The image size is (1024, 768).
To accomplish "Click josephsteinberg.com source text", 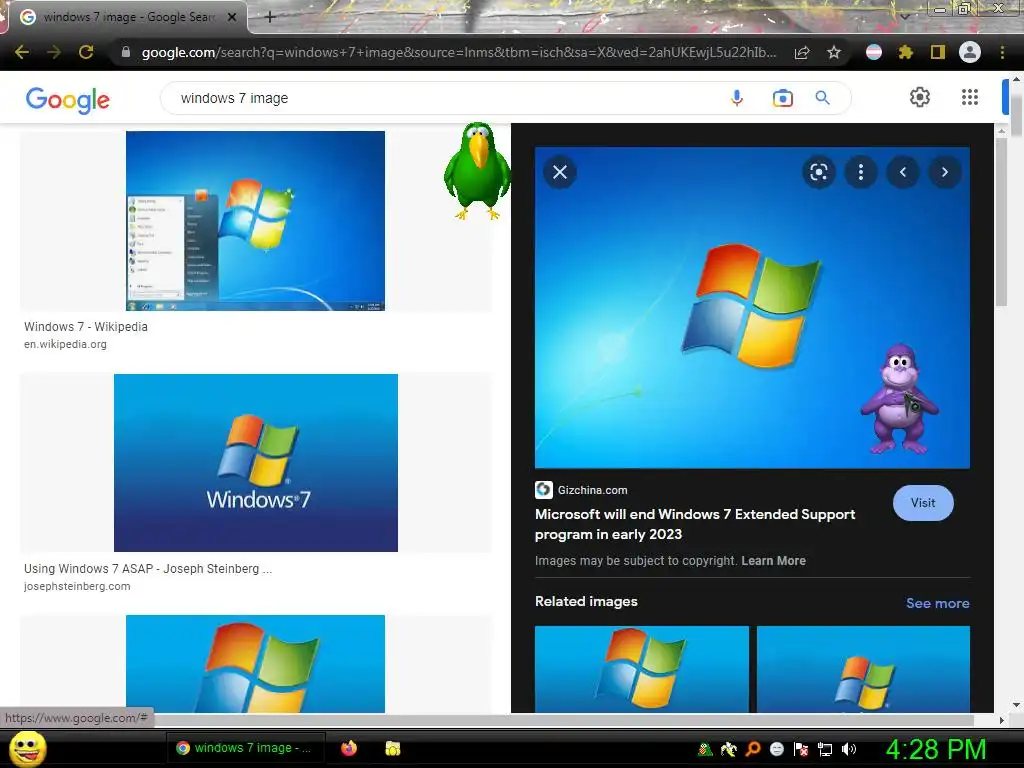I will [x=77, y=586].
